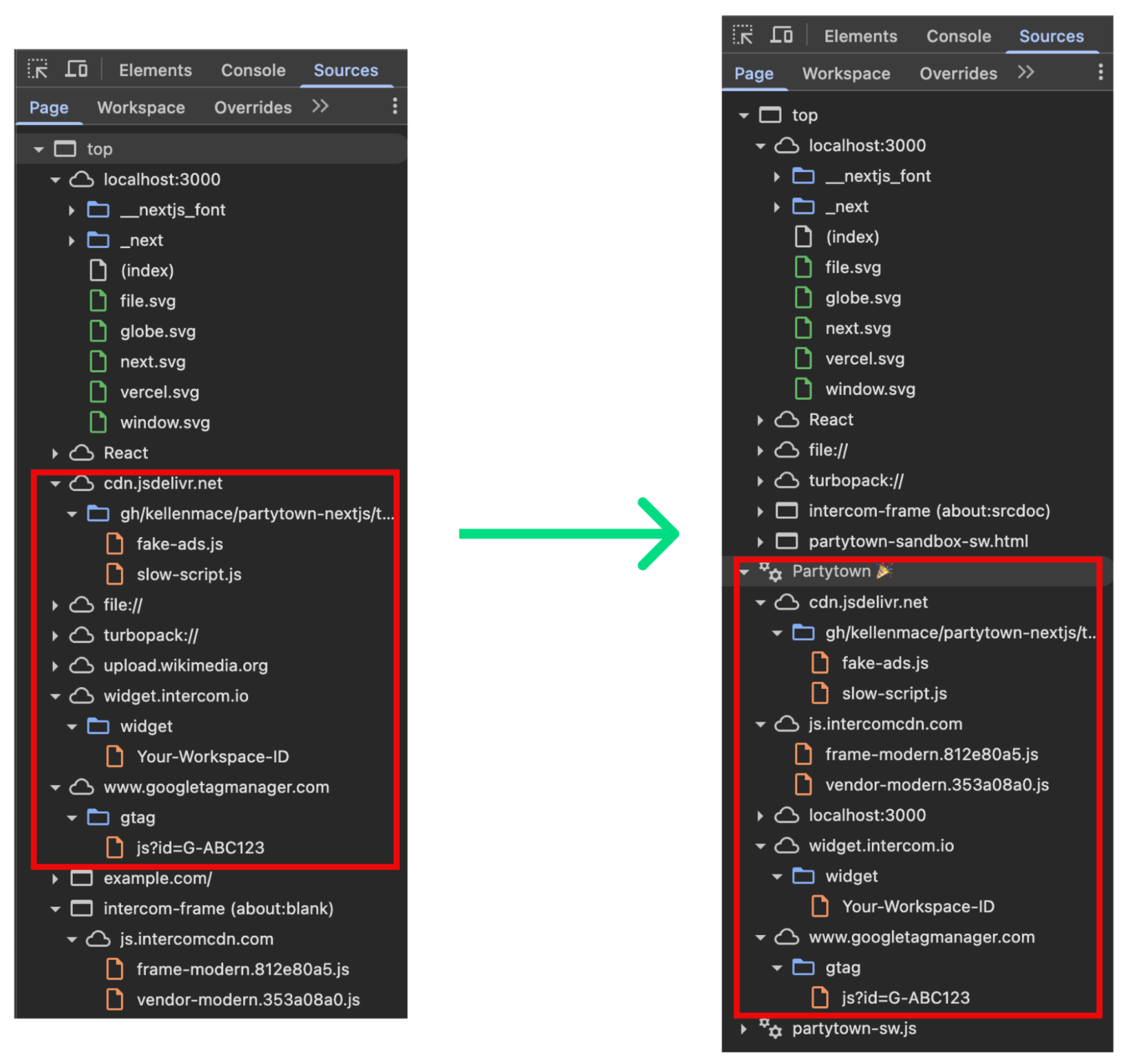
Task: Open fake-ads.js in right panel
Action: (885, 663)
